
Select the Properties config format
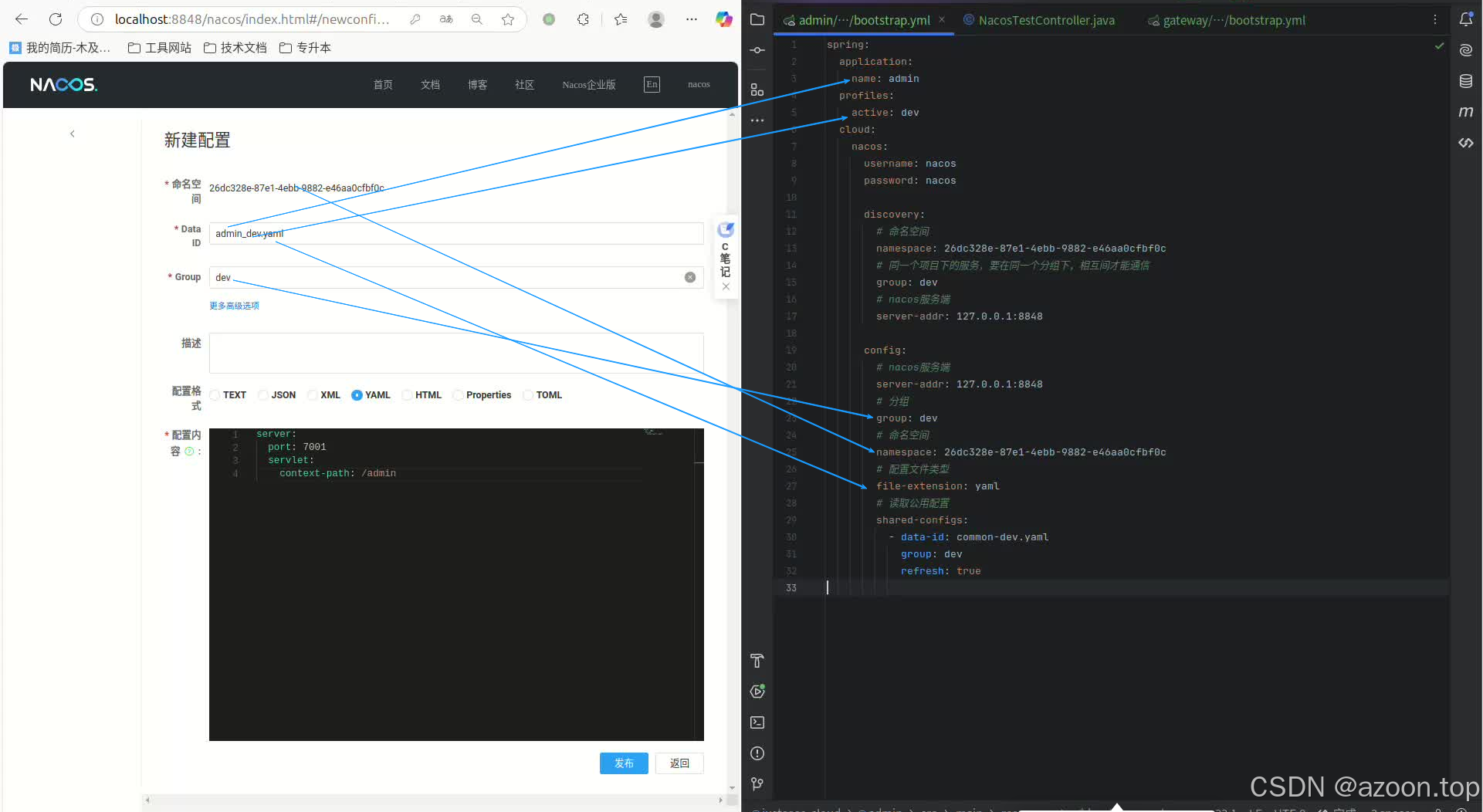[x=458, y=395]
